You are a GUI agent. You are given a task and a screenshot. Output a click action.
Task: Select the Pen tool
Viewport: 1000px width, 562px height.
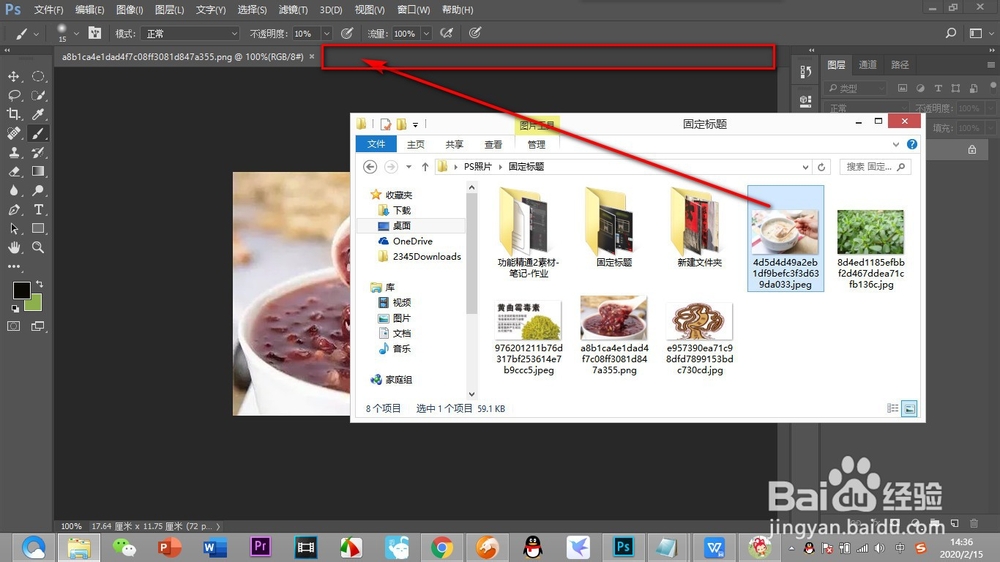(x=13, y=210)
